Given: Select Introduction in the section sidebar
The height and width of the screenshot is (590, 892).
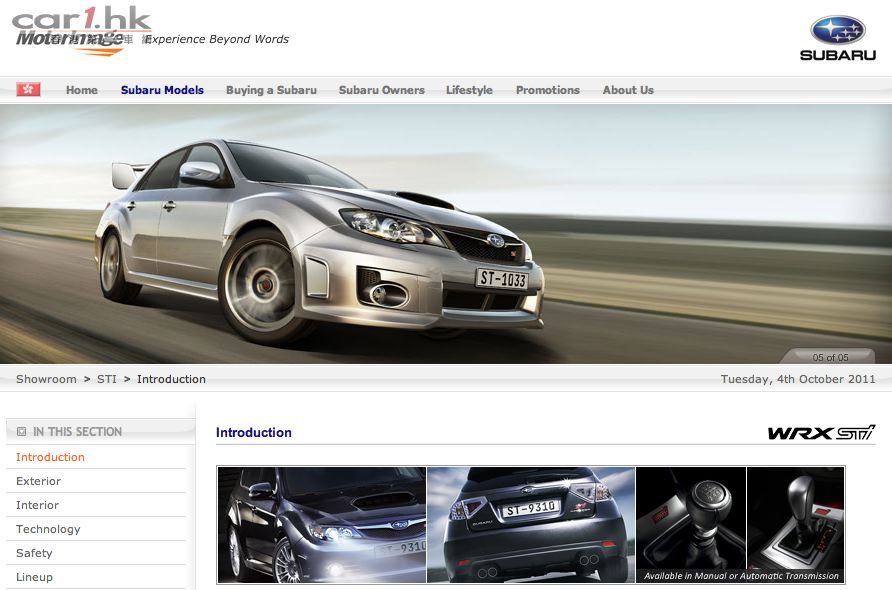Looking at the screenshot, I should (50, 457).
